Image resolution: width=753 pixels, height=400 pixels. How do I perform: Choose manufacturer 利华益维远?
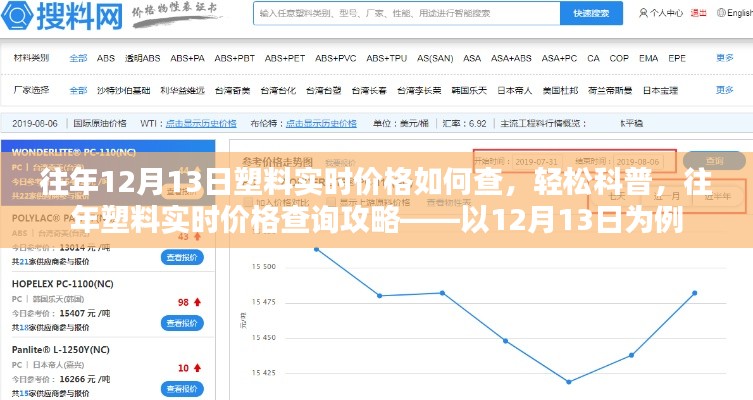[182, 90]
